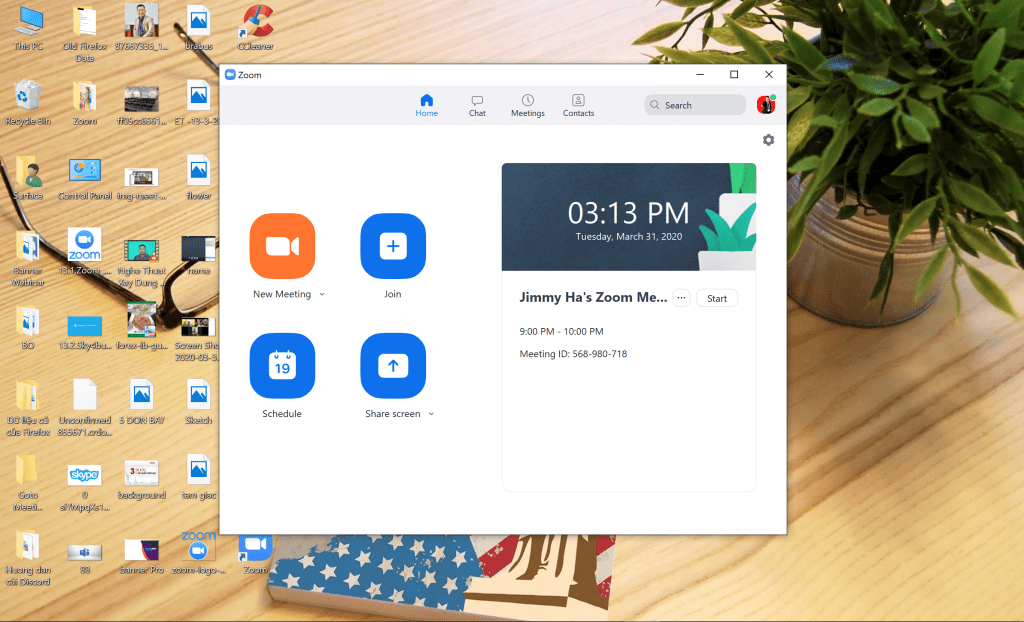Click the blue Join plus icon
The height and width of the screenshot is (622, 1024).
[x=393, y=246]
